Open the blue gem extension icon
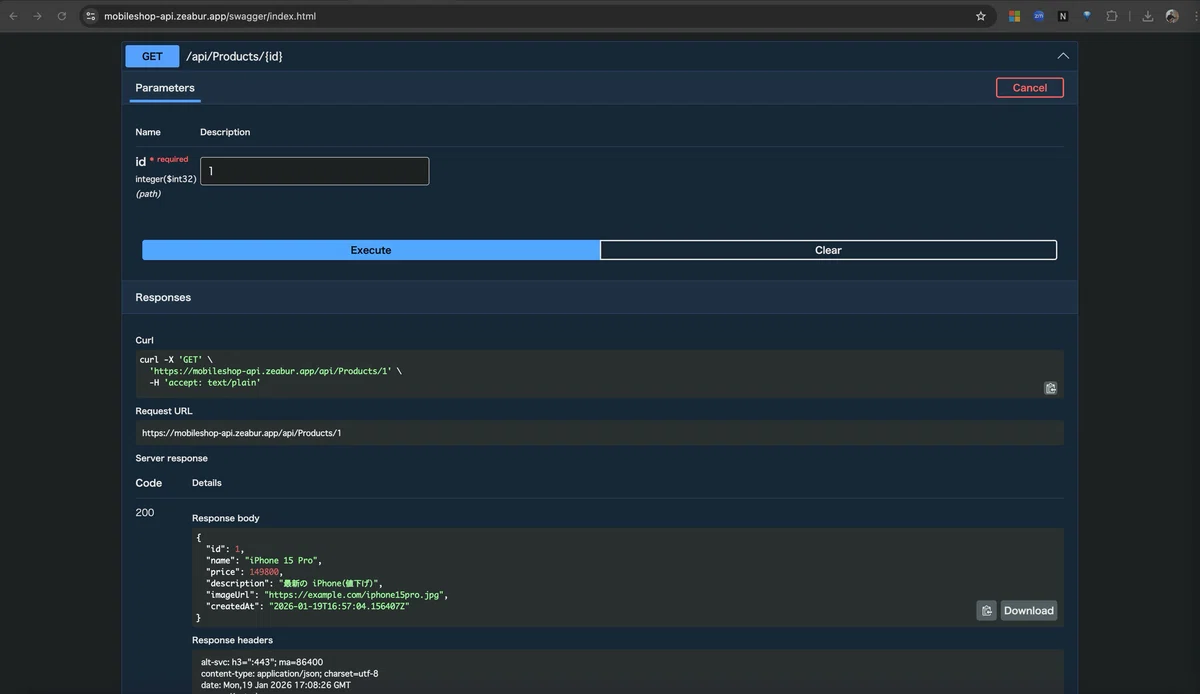 (1087, 16)
